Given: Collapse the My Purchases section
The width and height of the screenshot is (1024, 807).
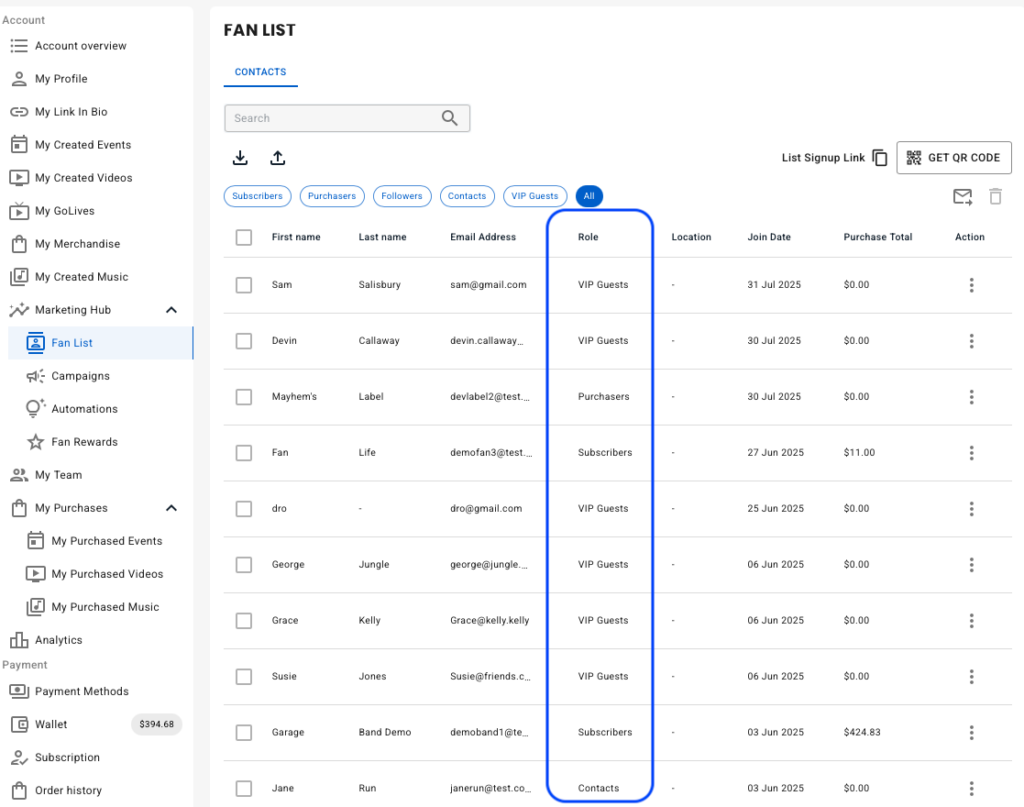Looking at the screenshot, I should pos(171,508).
